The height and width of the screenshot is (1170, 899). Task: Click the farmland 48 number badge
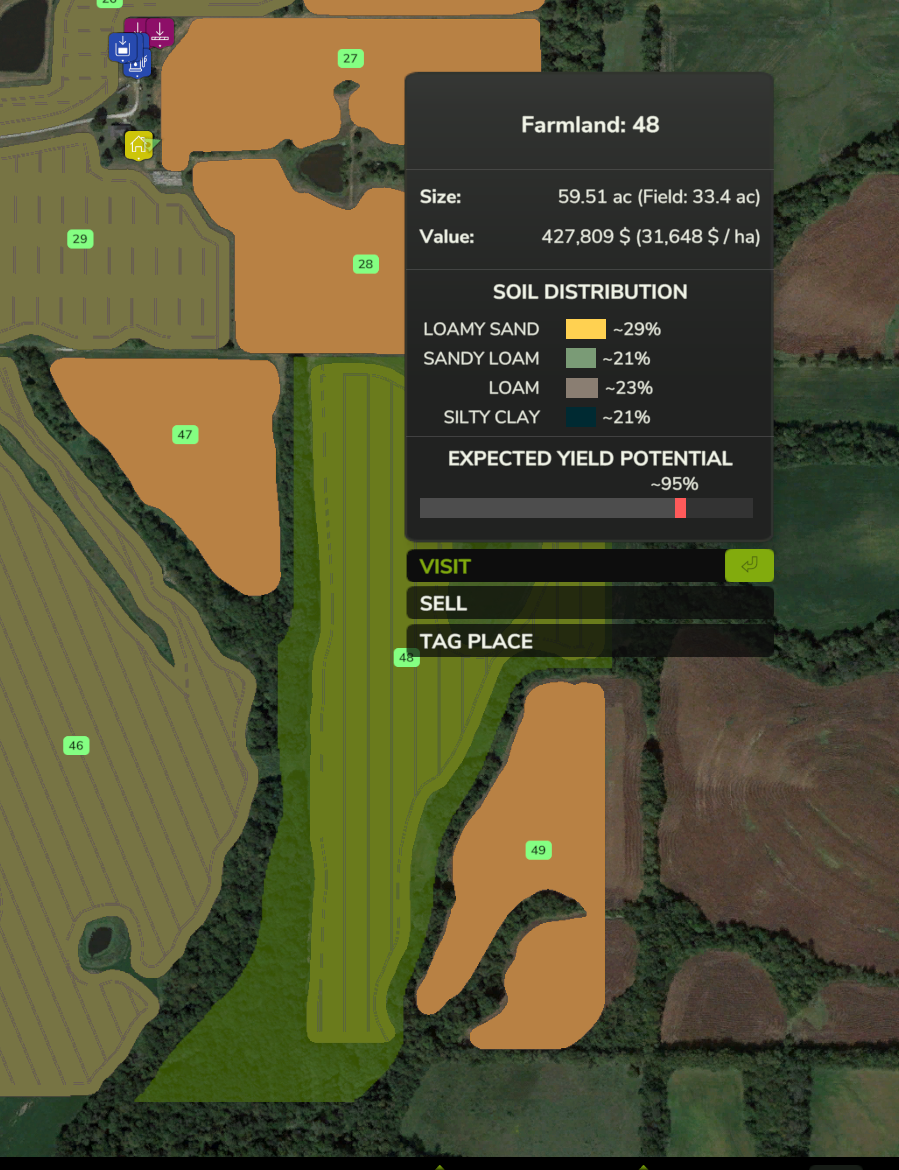[406, 657]
